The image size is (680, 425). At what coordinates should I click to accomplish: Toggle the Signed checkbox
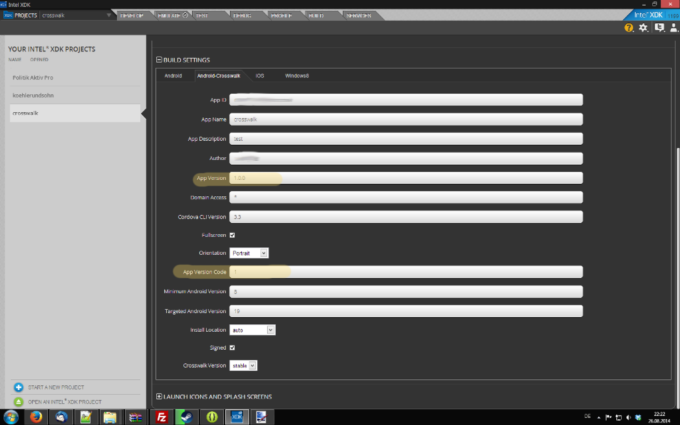coord(232,348)
